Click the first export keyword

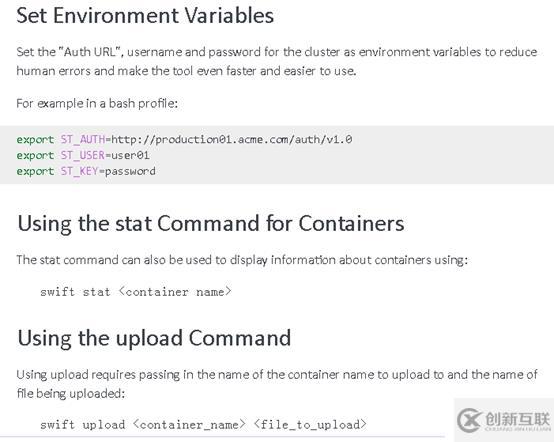35,140
